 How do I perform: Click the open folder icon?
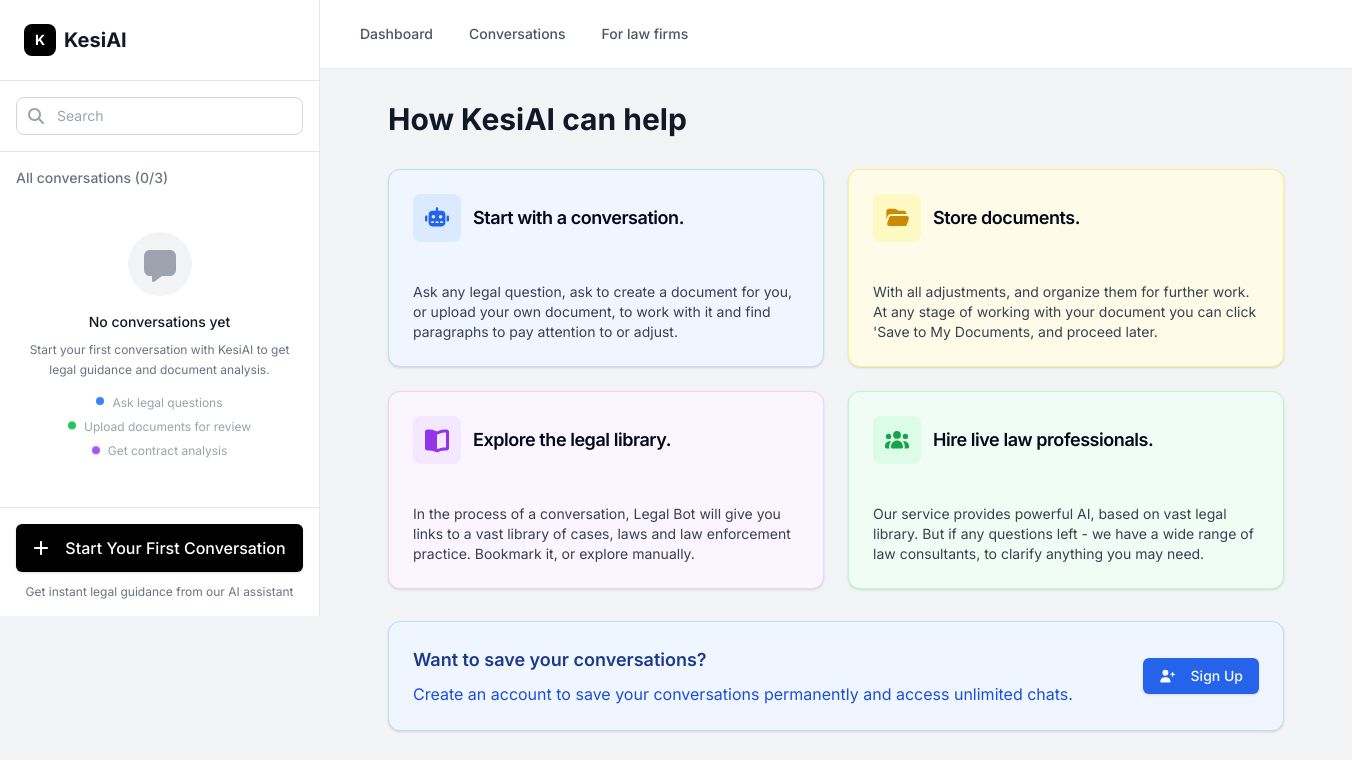(897, 218)
